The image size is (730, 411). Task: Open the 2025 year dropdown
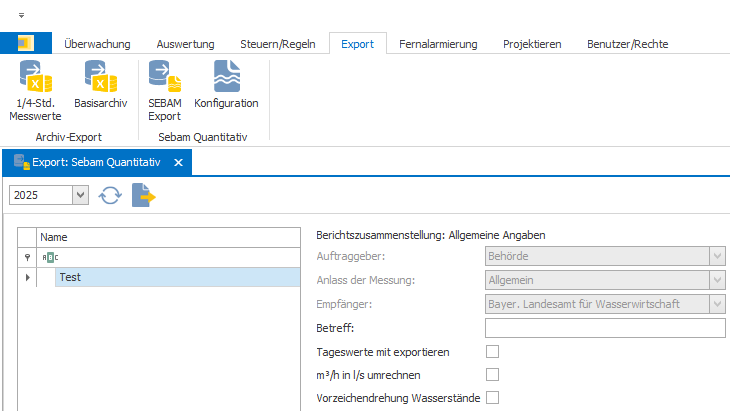(x=81, y=196)
